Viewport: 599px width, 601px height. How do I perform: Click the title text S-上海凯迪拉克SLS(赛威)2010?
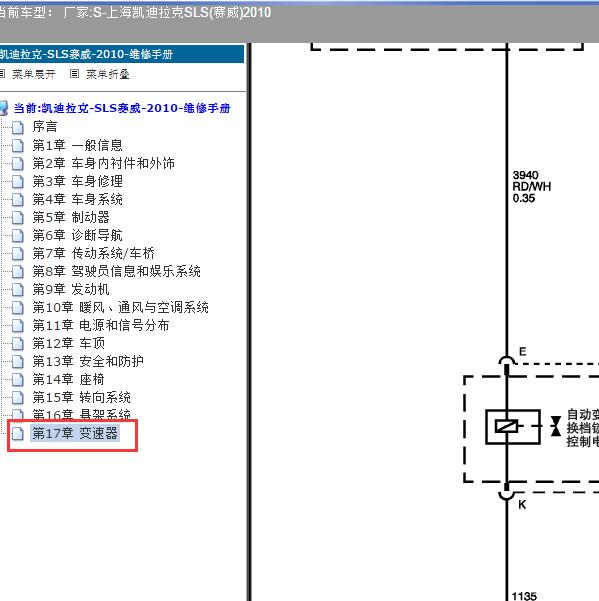coord(182,13)
